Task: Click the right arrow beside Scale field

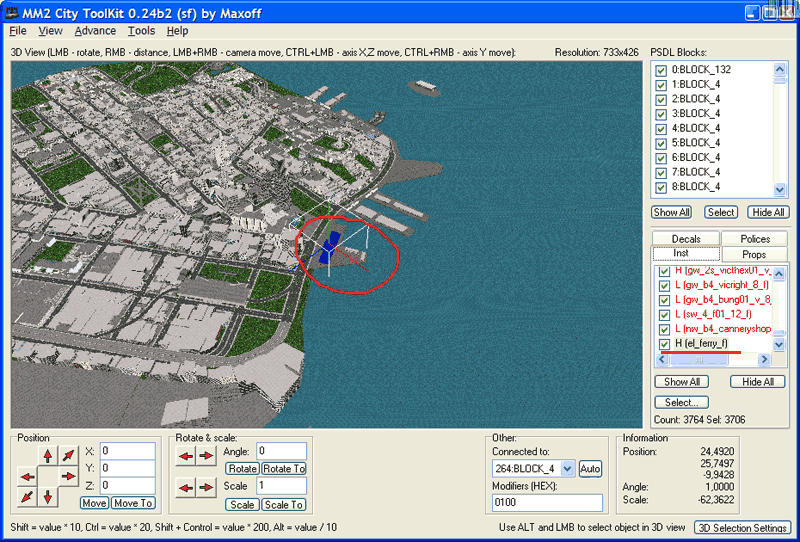Action: [206, 487]
